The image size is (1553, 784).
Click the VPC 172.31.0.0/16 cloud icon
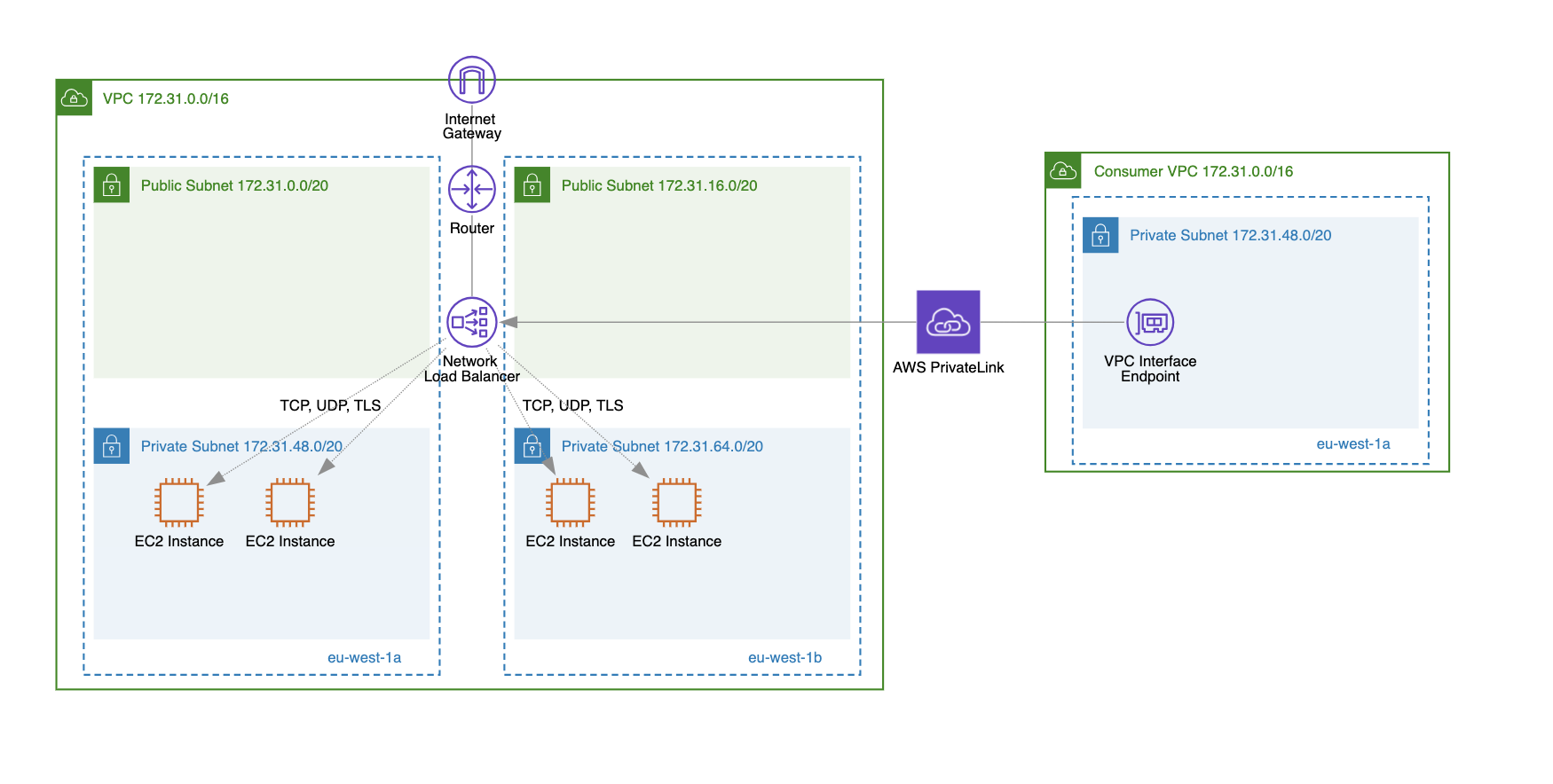point(75,98)
